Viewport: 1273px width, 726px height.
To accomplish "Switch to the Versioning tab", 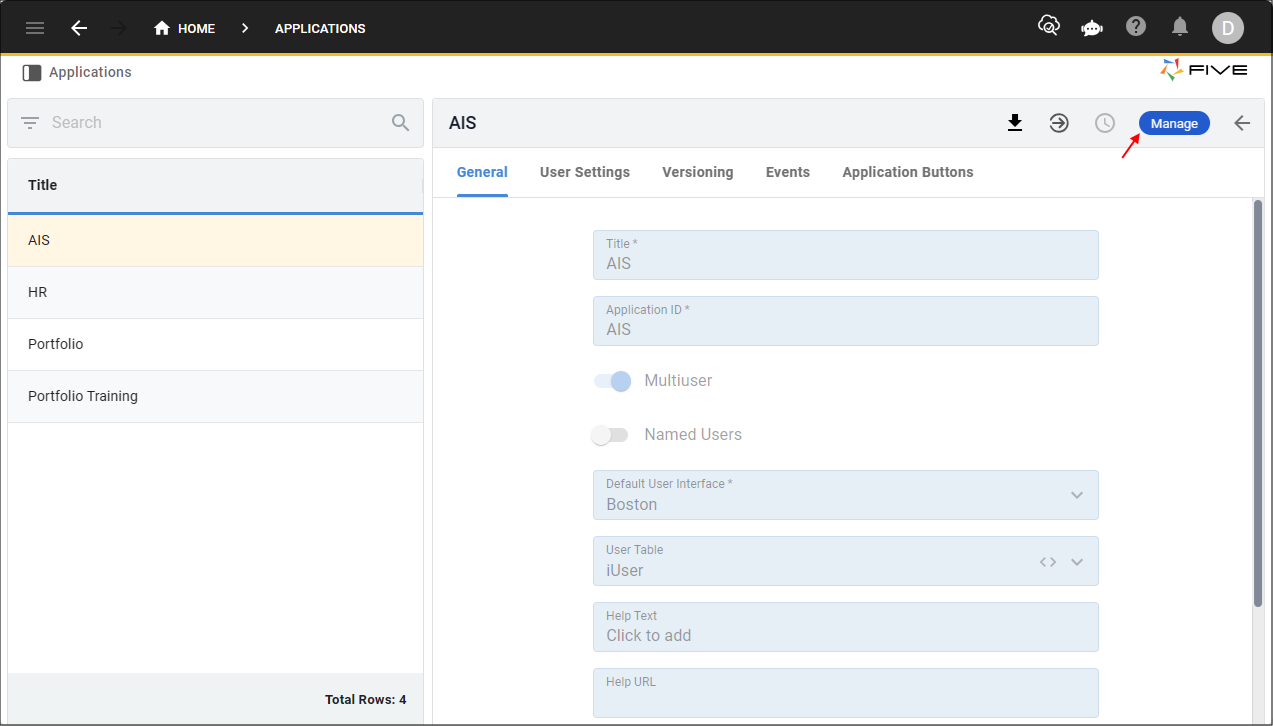I will 697,172.
